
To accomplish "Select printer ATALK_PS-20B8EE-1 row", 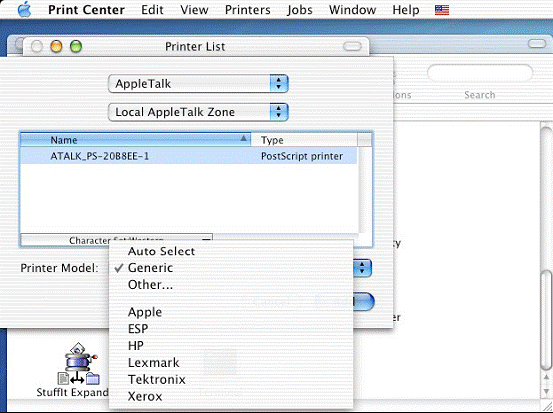I will (x=189, y=156).
